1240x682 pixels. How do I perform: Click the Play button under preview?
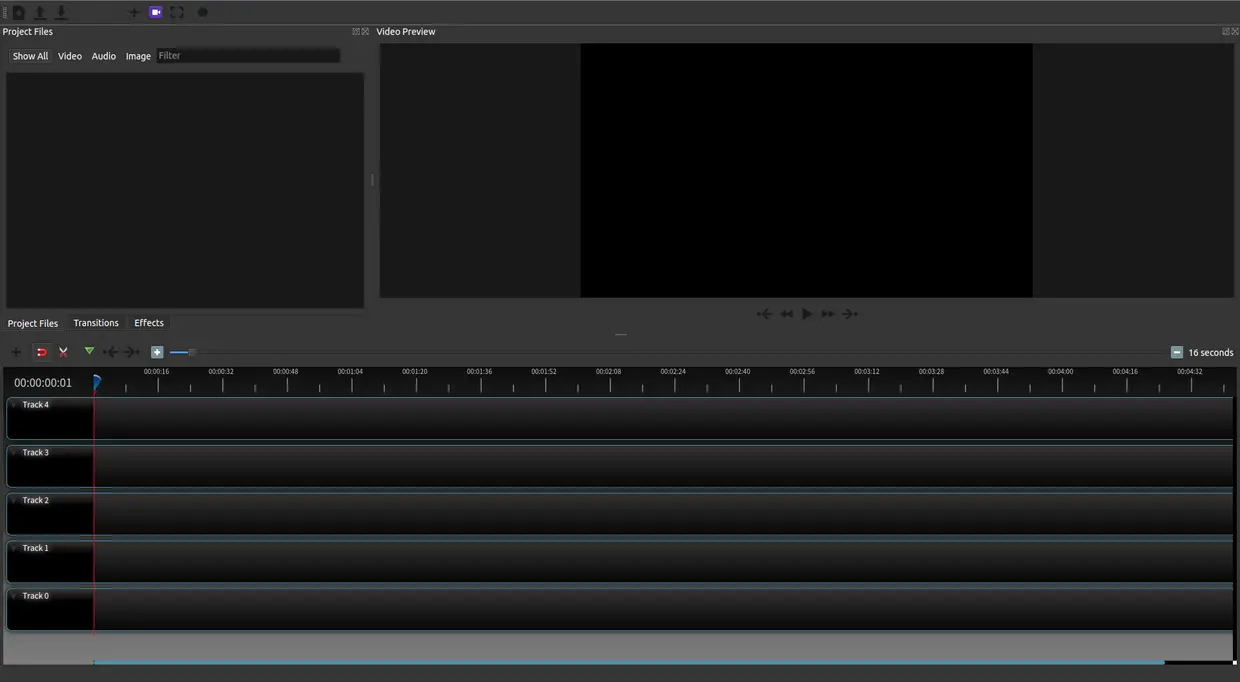tap(807, 314)
